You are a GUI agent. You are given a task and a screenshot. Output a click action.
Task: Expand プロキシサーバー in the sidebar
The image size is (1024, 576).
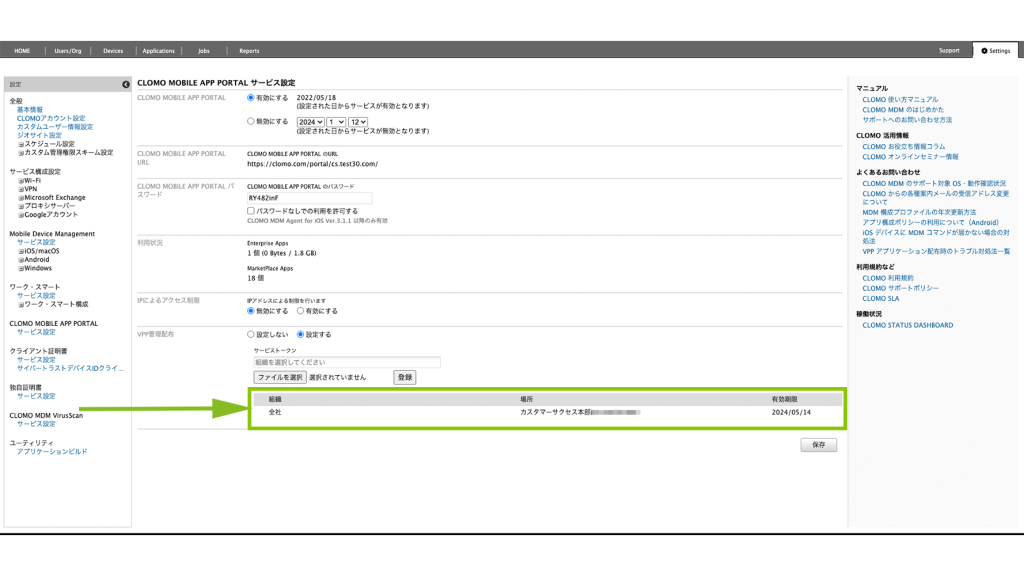[x=21, y=206]
